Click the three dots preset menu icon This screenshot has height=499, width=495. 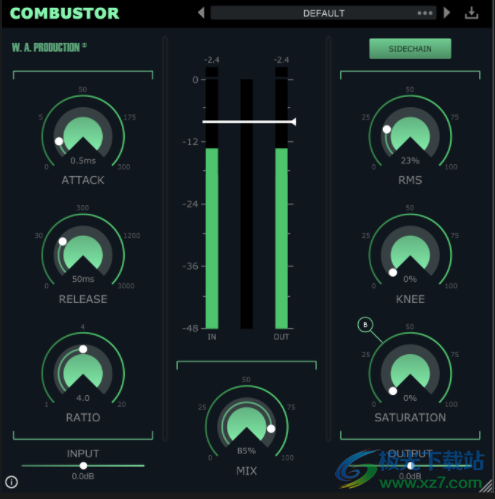pos(425,13)
